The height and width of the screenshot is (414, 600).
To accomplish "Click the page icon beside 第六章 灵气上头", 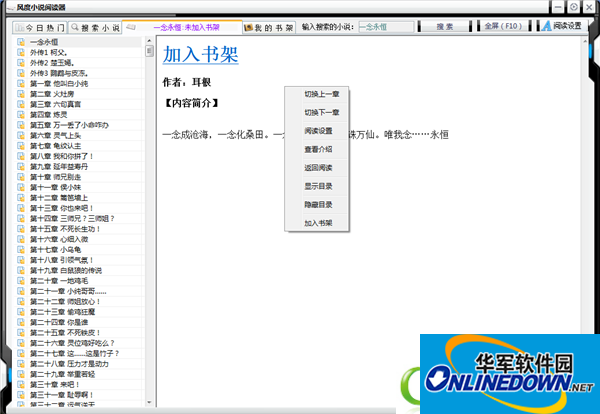I will [21, 135].
